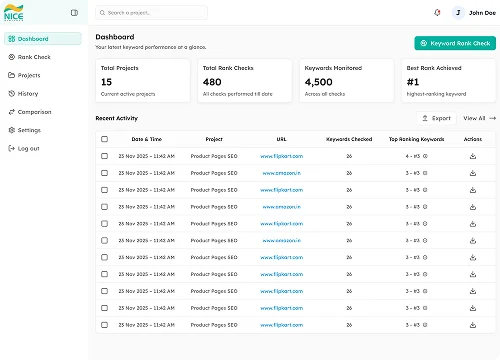Click the search magnifier icon

click(x=102, y=13)
